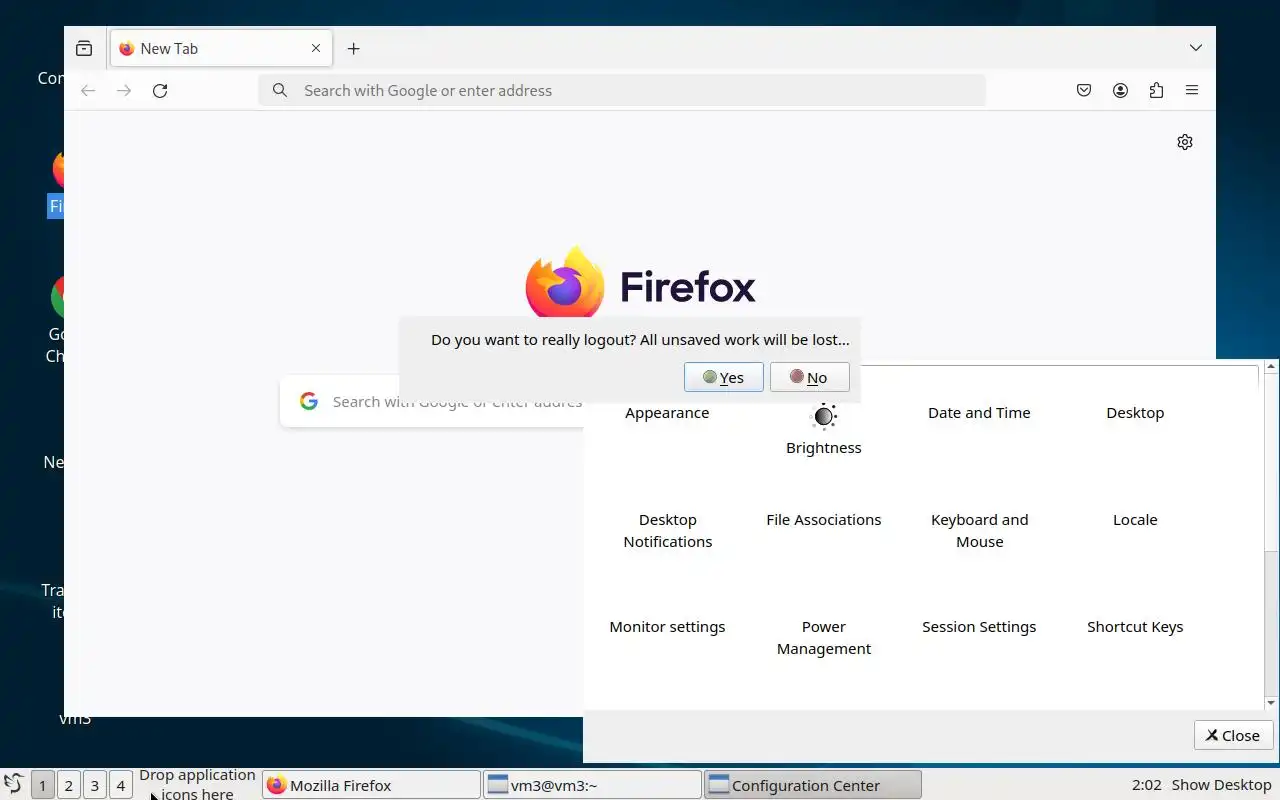This screenshot has height=800, width=1280.
Task: Click search magnifier icon in address bar
Action: pyautogui.click(x=280, y=90)
